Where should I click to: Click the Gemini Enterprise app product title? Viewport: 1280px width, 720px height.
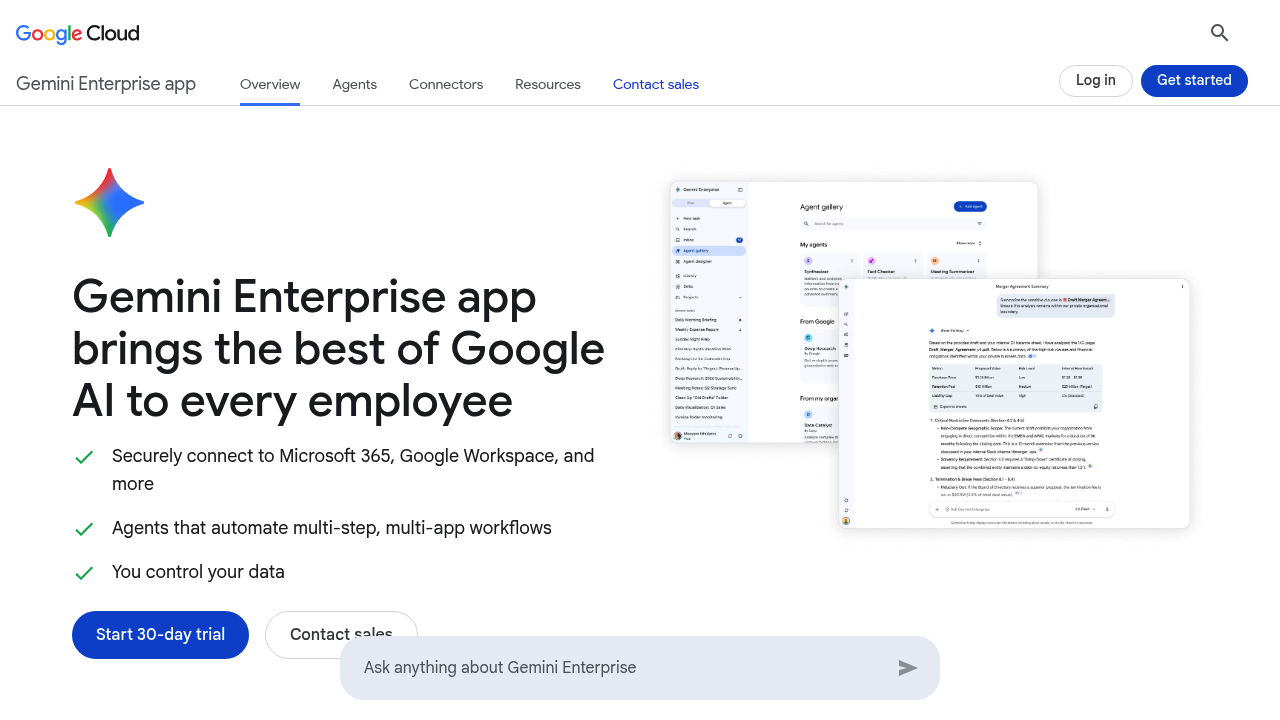pos(106,85)
